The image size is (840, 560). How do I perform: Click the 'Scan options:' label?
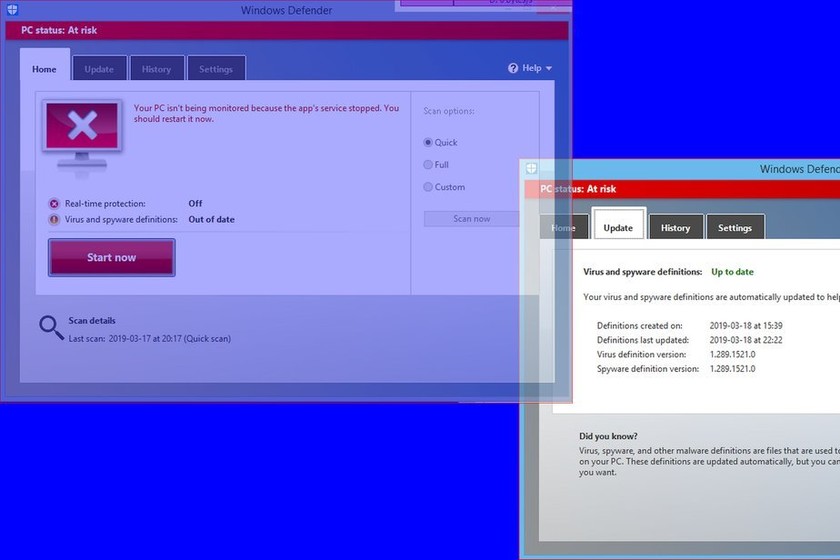coord(449,111)
